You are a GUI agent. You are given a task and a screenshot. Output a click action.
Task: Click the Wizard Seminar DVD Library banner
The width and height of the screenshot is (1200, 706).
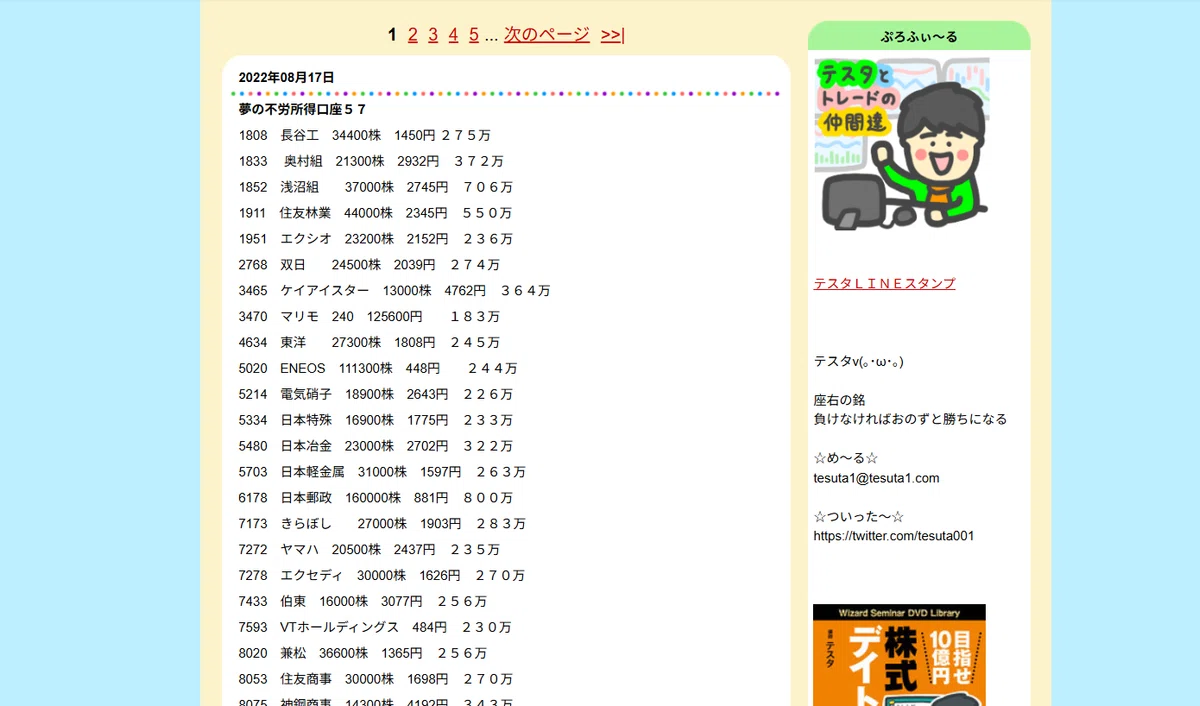(x=899, y=655)
